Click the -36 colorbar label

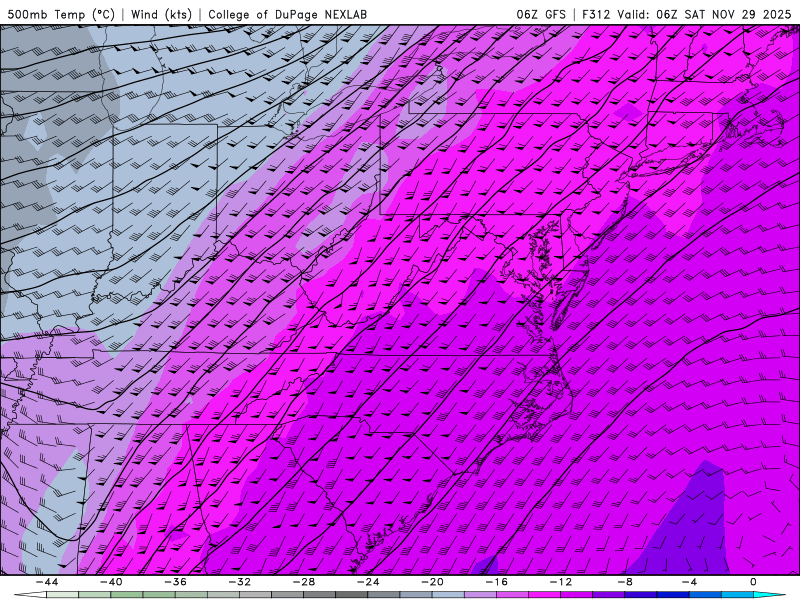176,582
